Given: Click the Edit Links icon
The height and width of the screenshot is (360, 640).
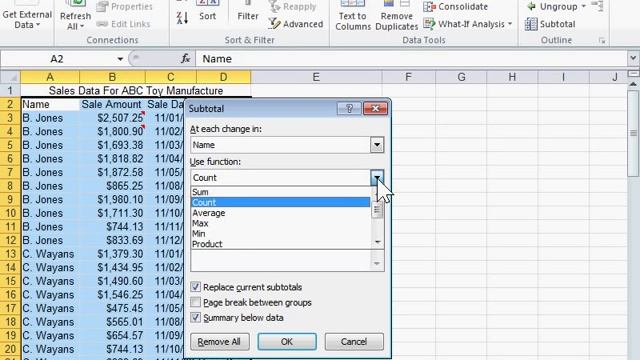Looking at the screenshot, I should tap(102, 24).
